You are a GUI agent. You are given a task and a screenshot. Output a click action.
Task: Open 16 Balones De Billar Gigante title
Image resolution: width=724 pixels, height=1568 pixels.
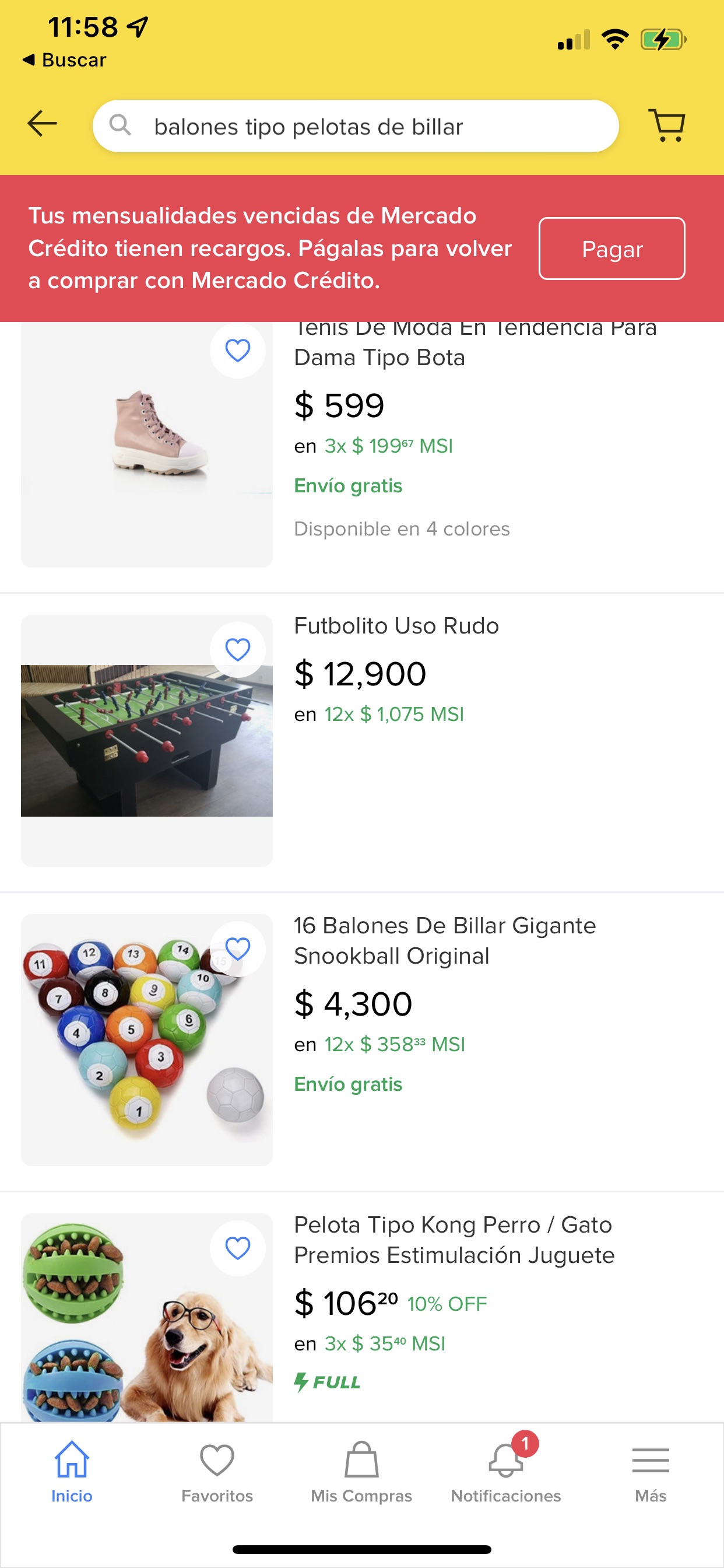pos(444,940)
